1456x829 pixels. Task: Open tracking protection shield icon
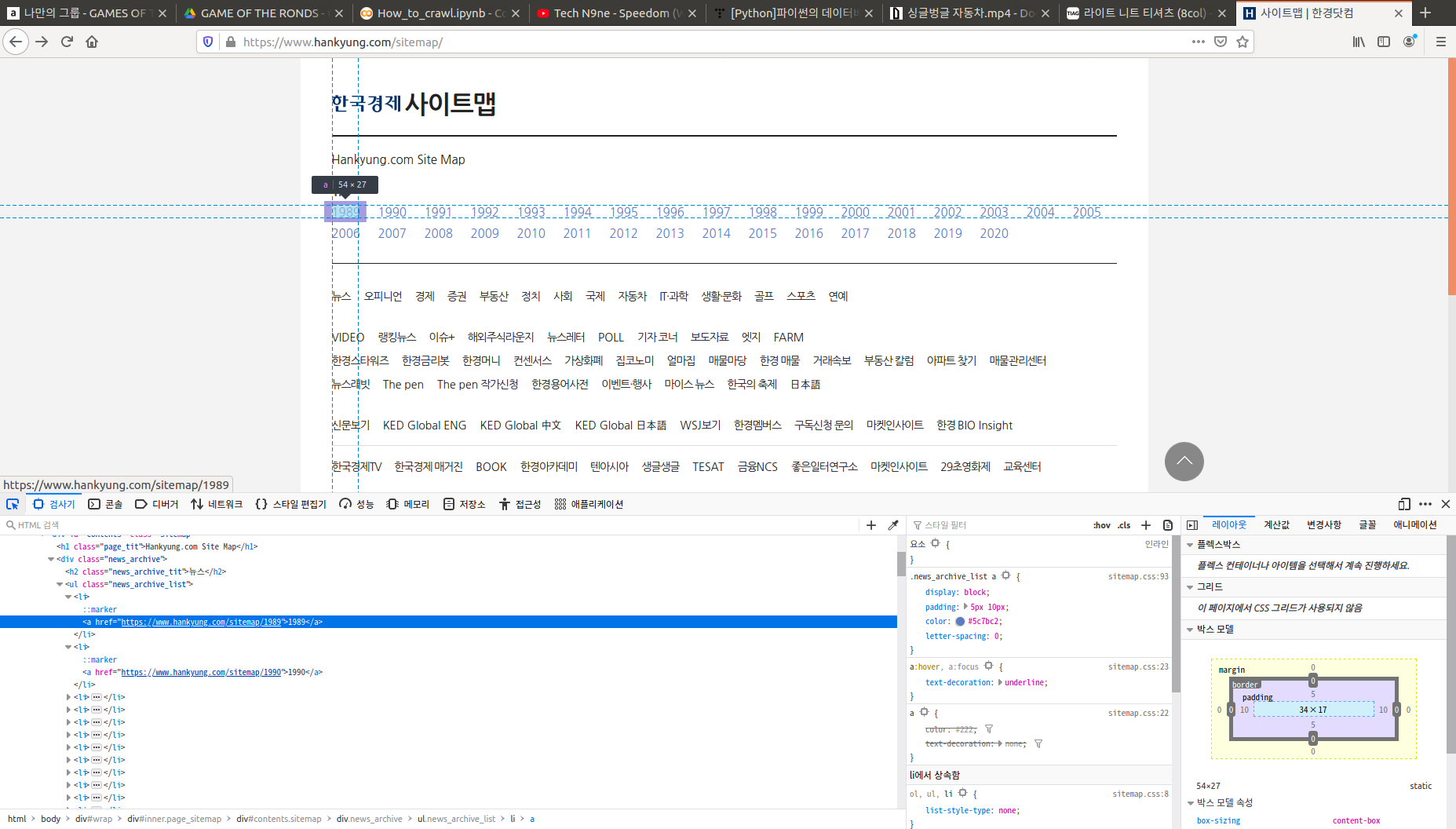(208, 42)
